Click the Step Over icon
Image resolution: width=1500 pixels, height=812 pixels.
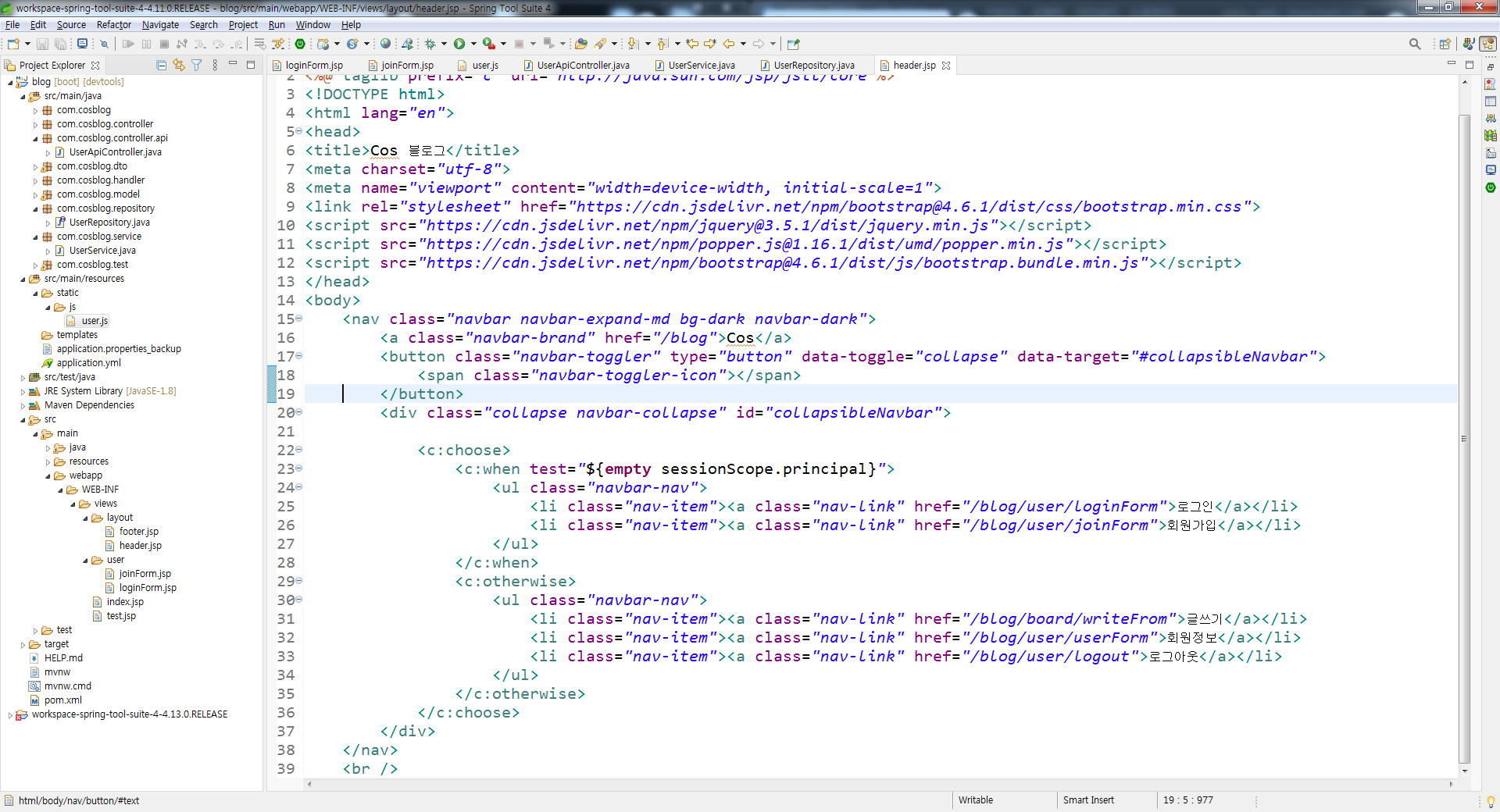(218, 44)
